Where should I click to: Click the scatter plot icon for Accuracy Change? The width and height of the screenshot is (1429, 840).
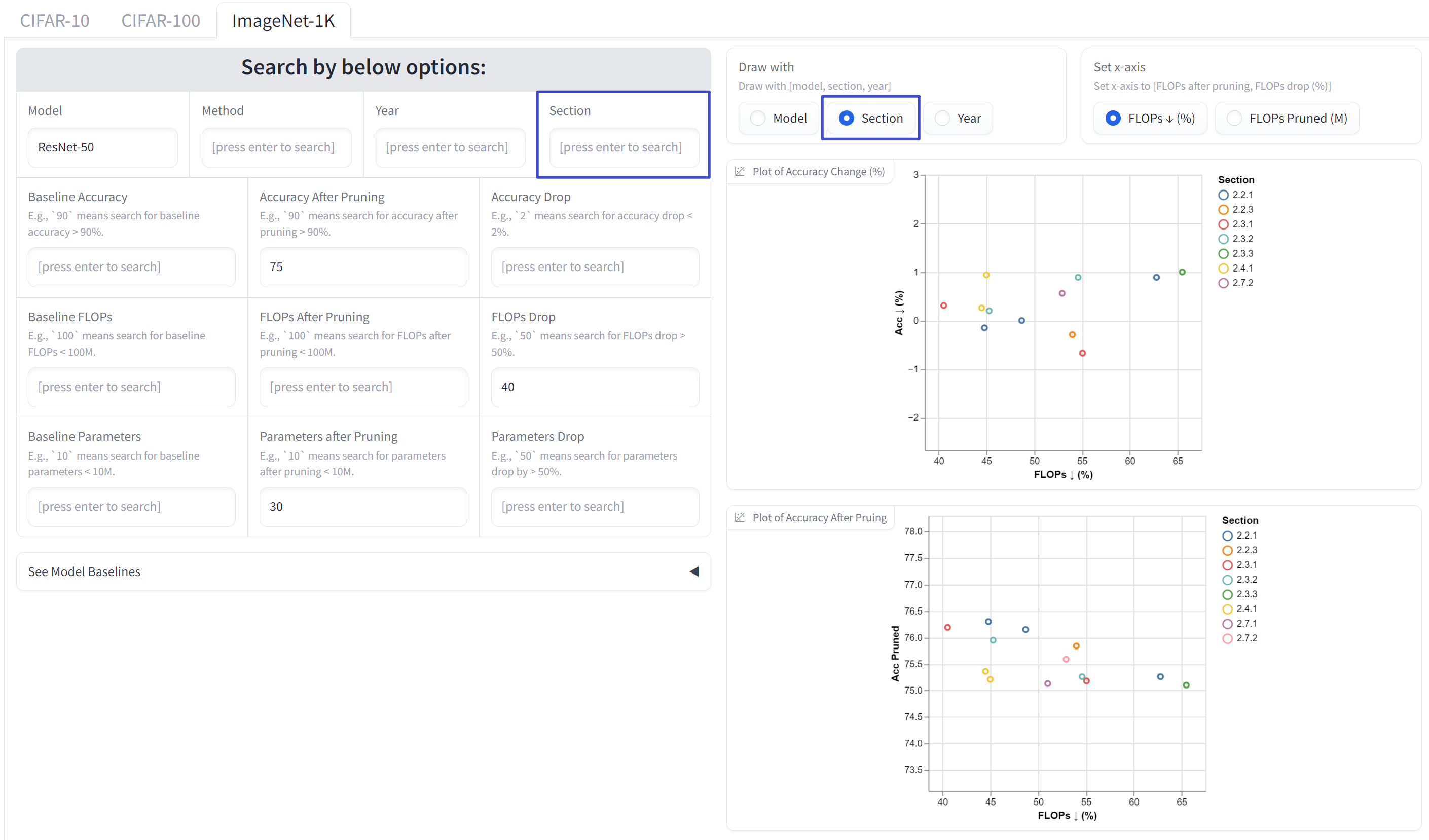[x=740, y=172]
